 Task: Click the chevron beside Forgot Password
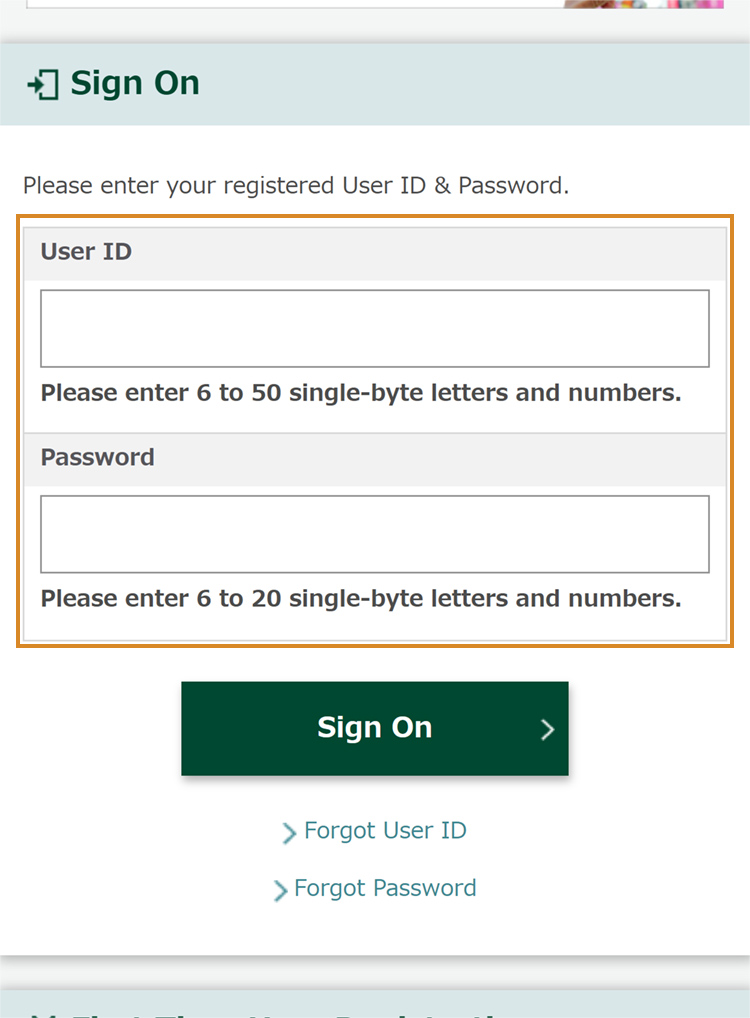[x=280, y=890]
